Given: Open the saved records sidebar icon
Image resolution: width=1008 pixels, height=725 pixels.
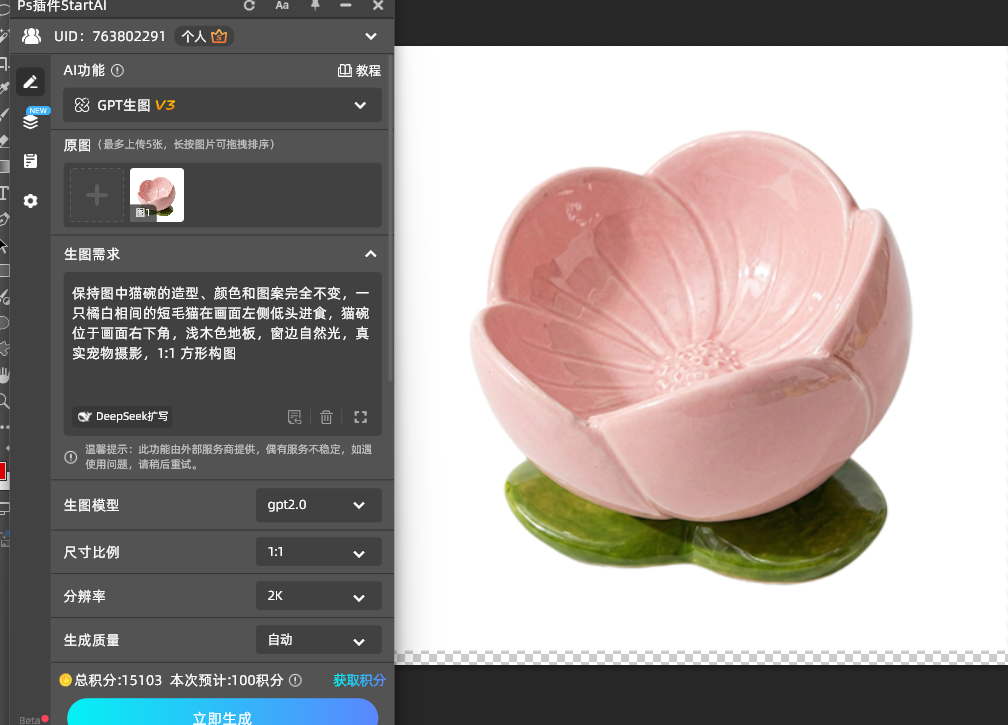Looking at the screenshot, I should tap(30, 161).
